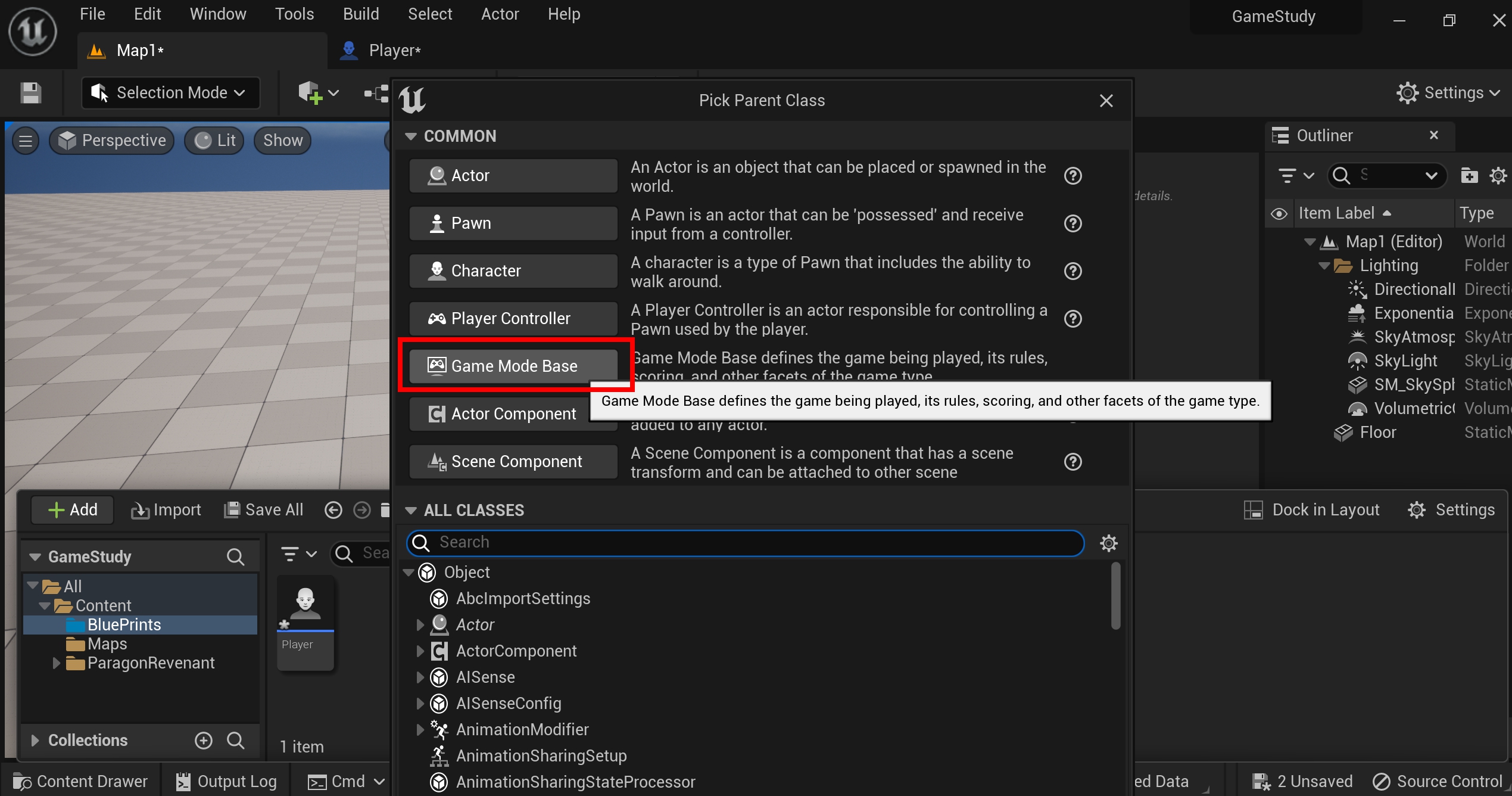This screenshot has height=796, width=1512.
Task: Switch to the Player tab
Action: (393, 51)
